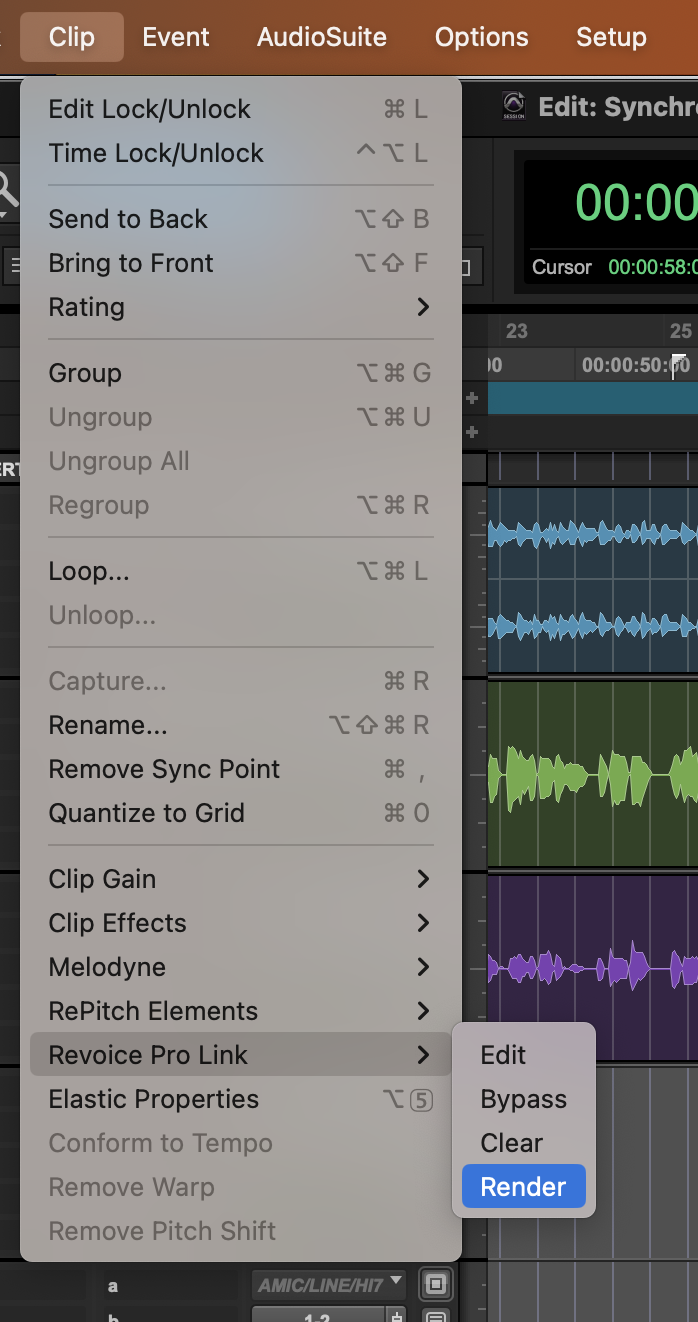Click the plus button on the blue ruler row
This screenshot has width=698, height=1322.
(x=472, y=398)
